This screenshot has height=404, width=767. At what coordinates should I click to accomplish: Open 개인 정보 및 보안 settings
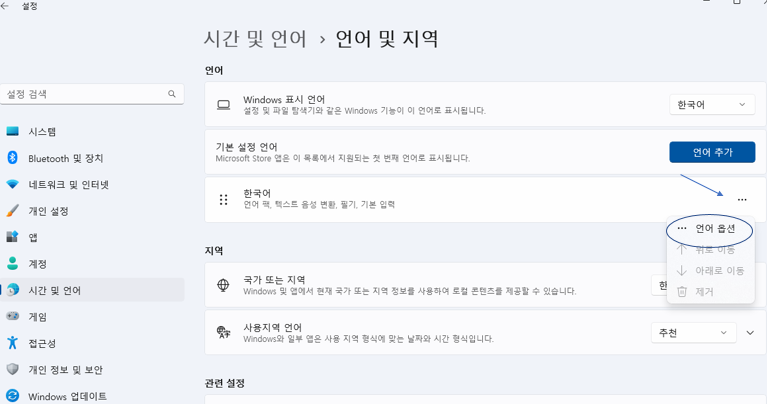tap(65, 369)
